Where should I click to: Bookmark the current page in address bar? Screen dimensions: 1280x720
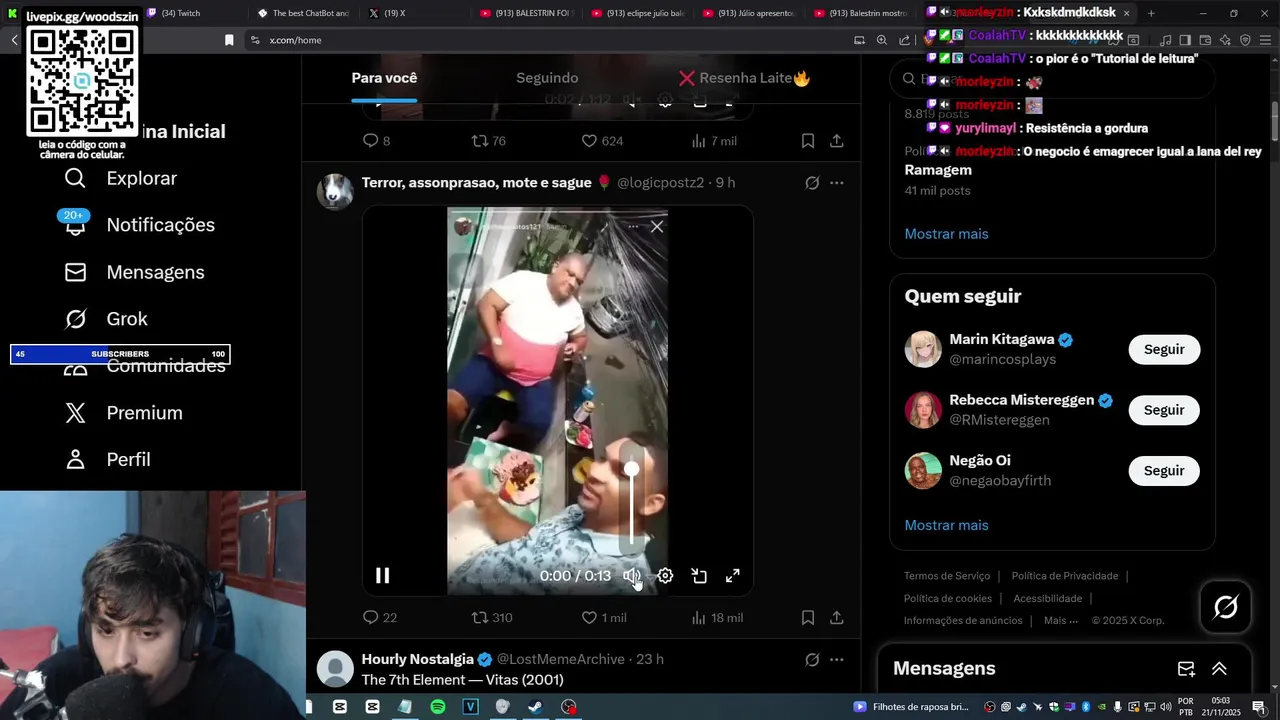(x=229, y=40)
